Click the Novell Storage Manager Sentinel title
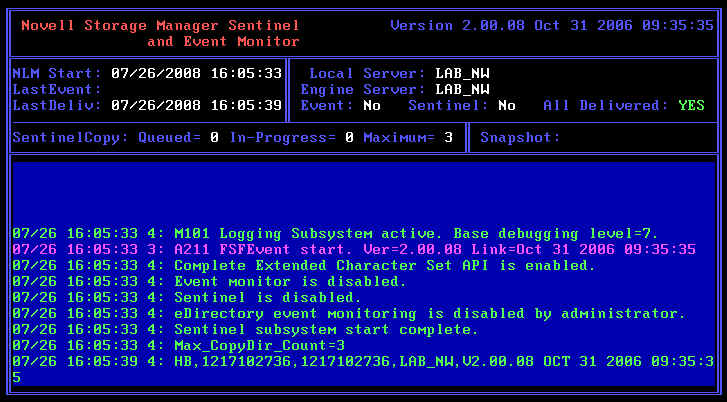The image size is (727, 402). coord(160,26)
